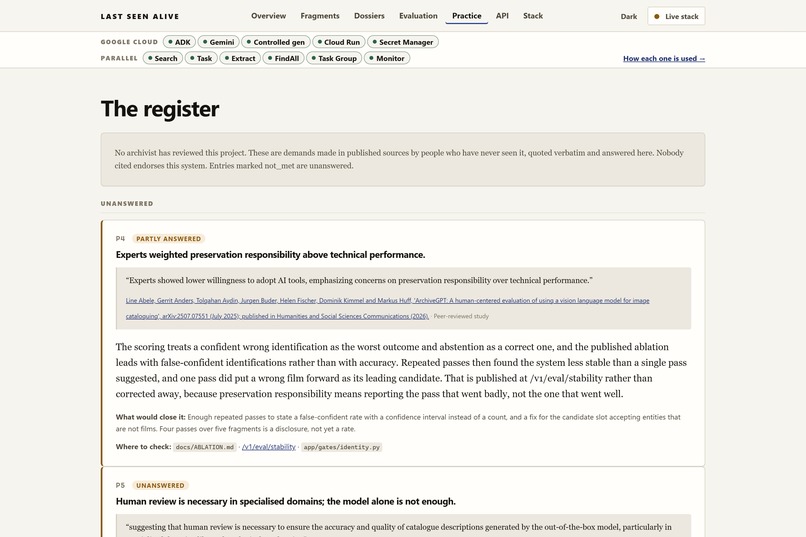Click the PARALLEL row label
This screenshot has width=806, height=537.
point(119,59)
